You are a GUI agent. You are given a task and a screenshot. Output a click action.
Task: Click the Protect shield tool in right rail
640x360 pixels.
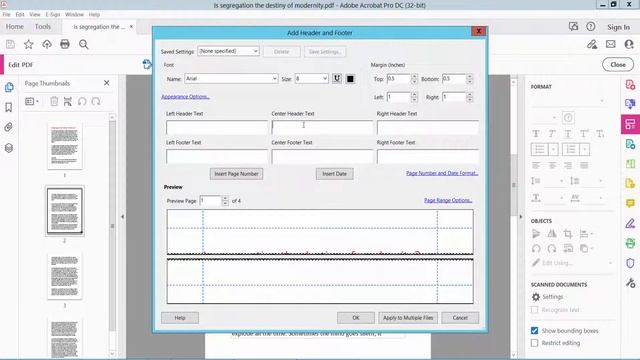click(x=631, y=263)
